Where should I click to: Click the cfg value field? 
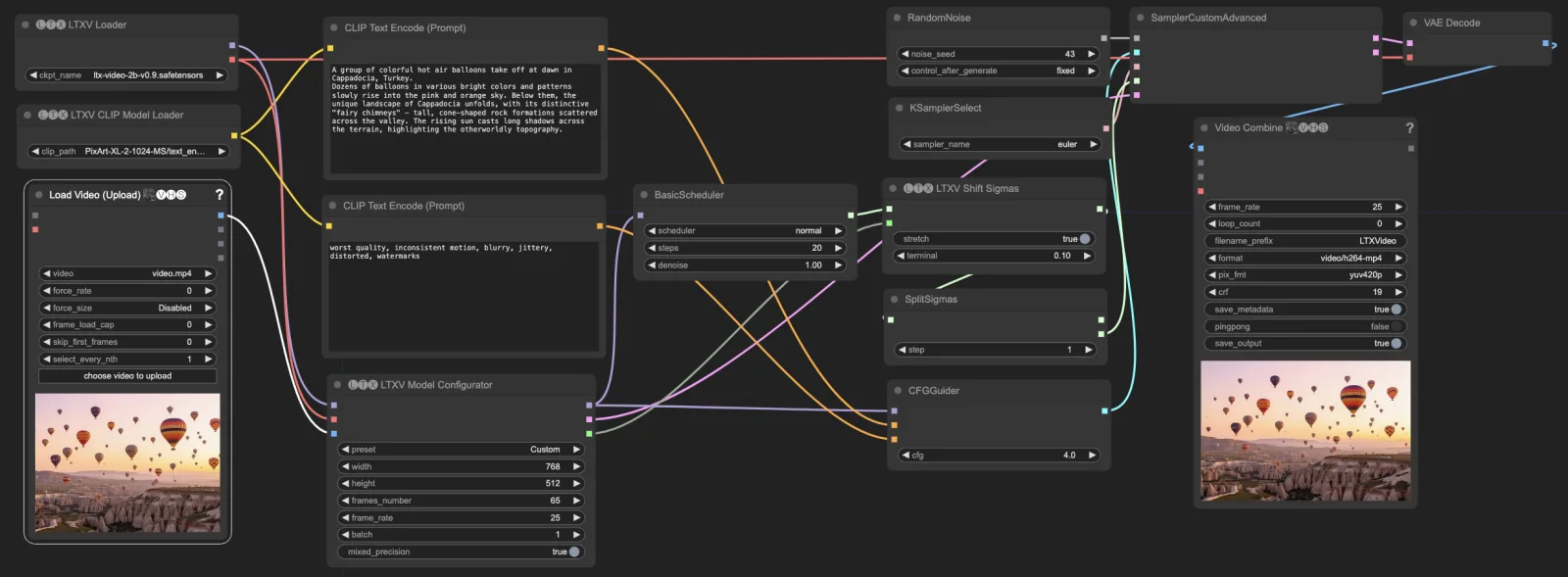click(999, 456)
